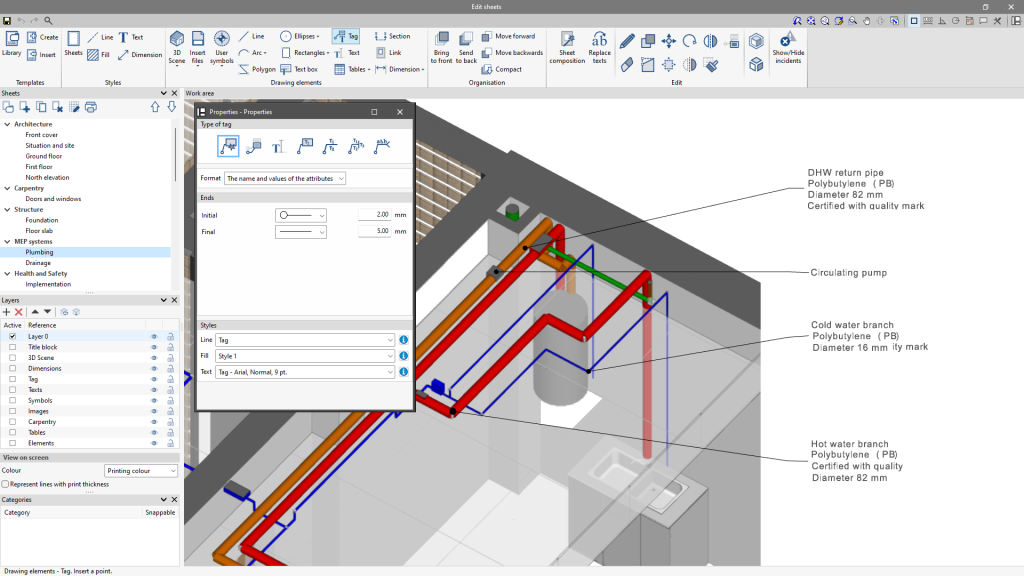Screen dimensions: 1024x576
Task: Open the Initial end style dropdown
Action: coord(301,215)
